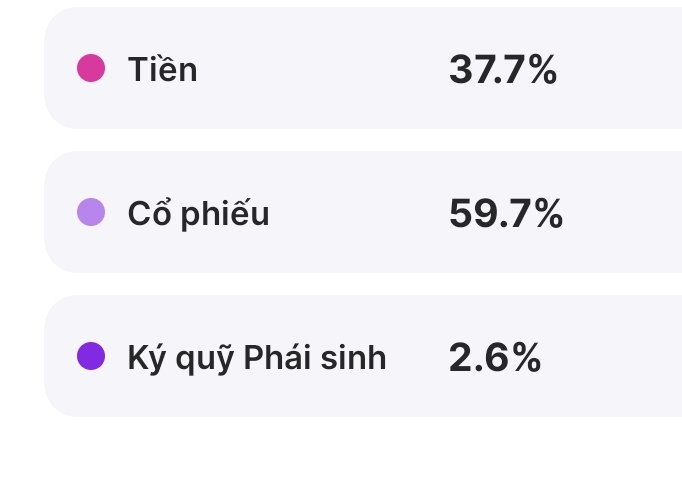Tap the Tiền percentage figure
Viewport: 682px width, 490px height.
(502, 70)
